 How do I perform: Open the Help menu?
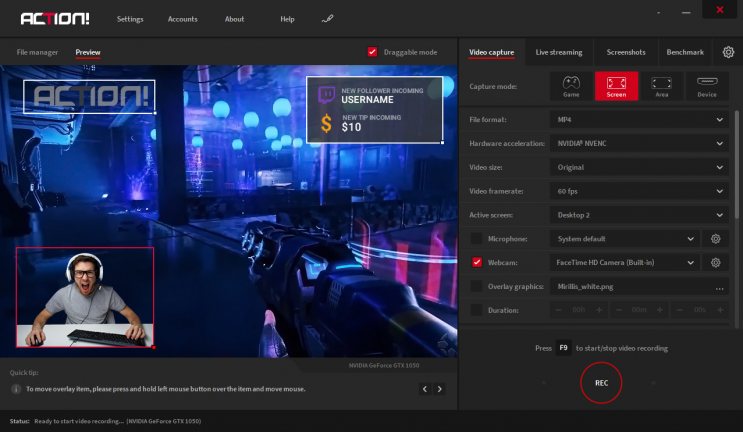coord(287,19)
